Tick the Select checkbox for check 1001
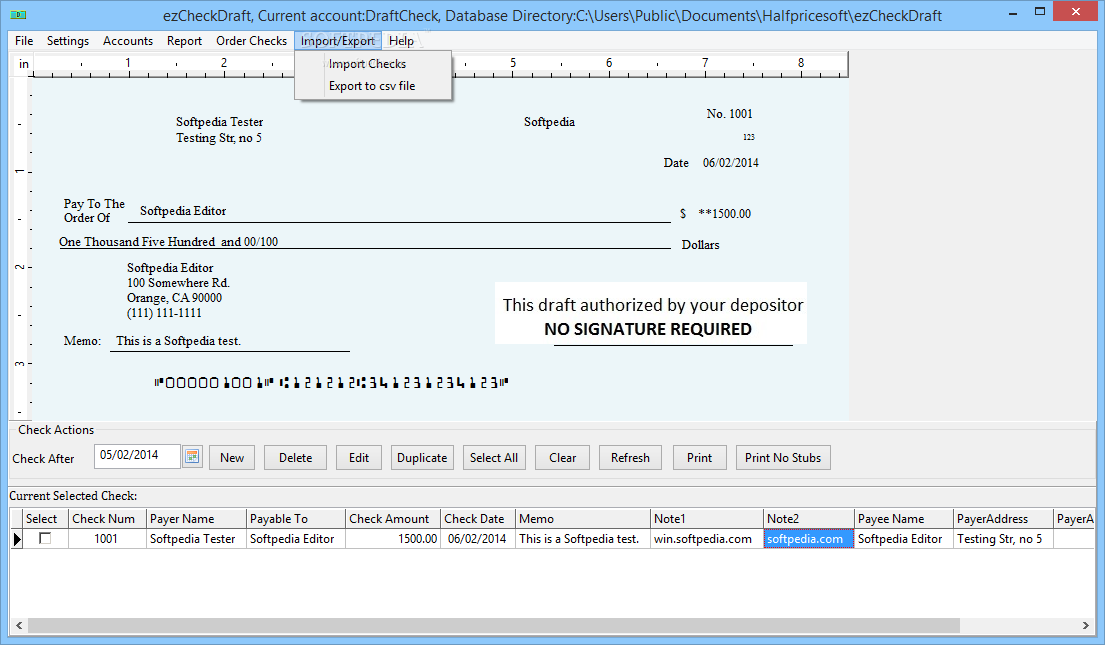Screen dimensions: 1105x645 (x=45, y=539)
